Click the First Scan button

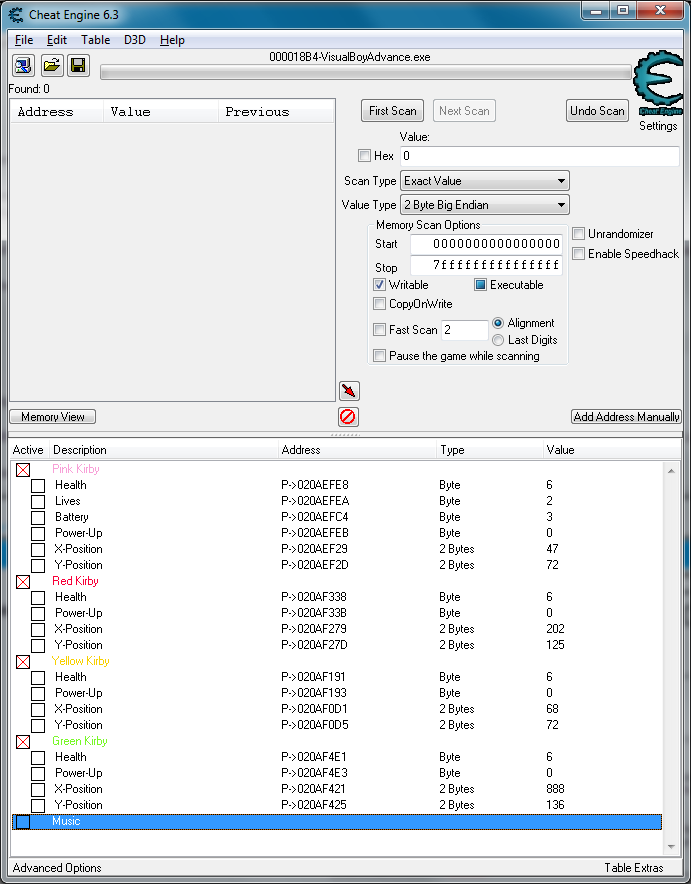point(392,111)
